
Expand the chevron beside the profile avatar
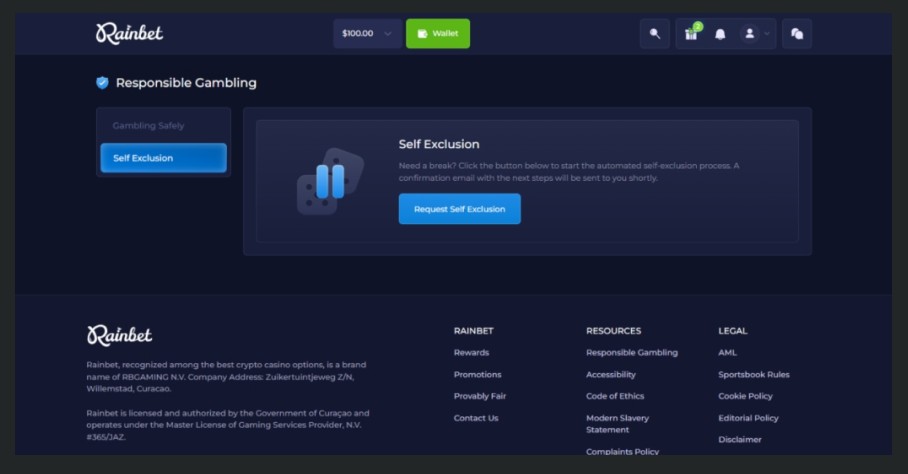click(x=768, y=33)
